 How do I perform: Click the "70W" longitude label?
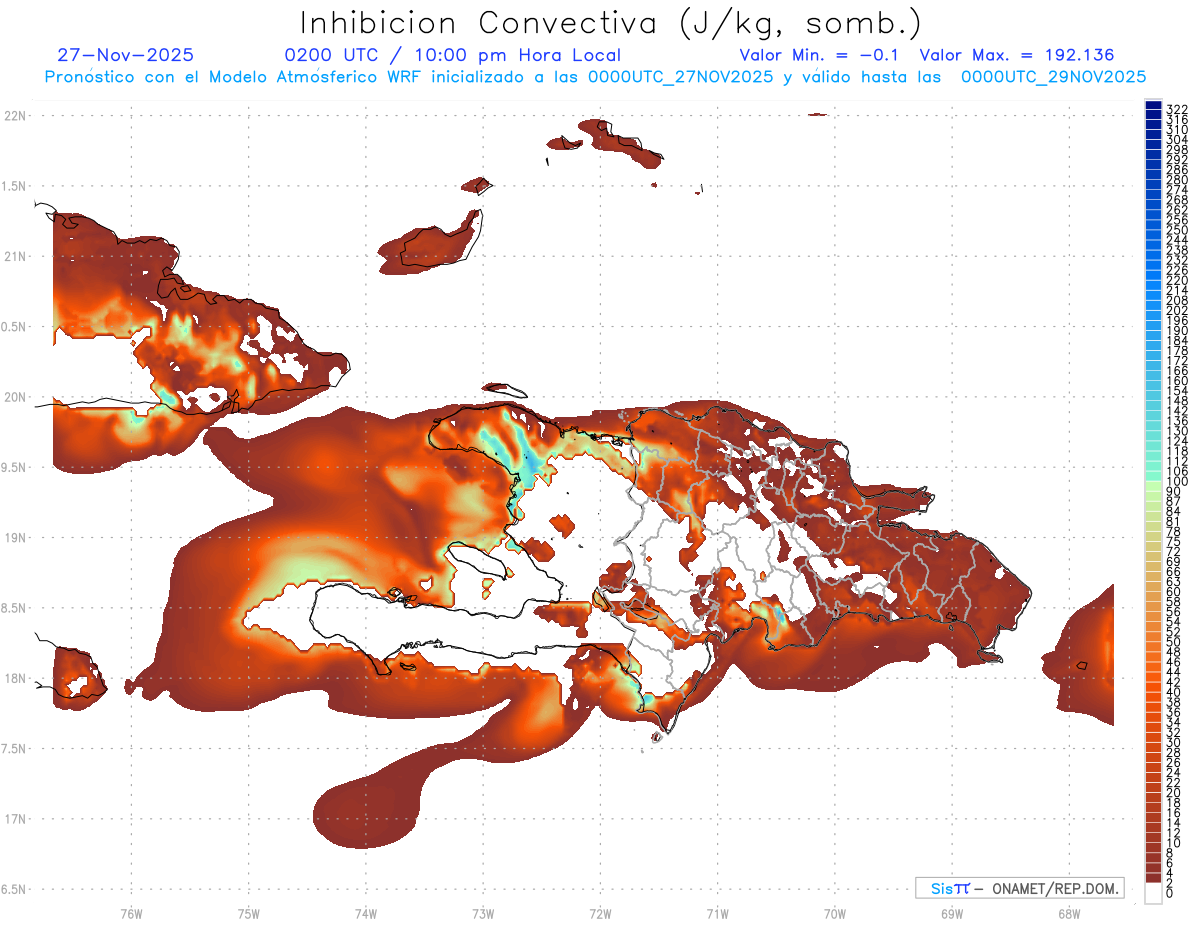click(835, 912)
